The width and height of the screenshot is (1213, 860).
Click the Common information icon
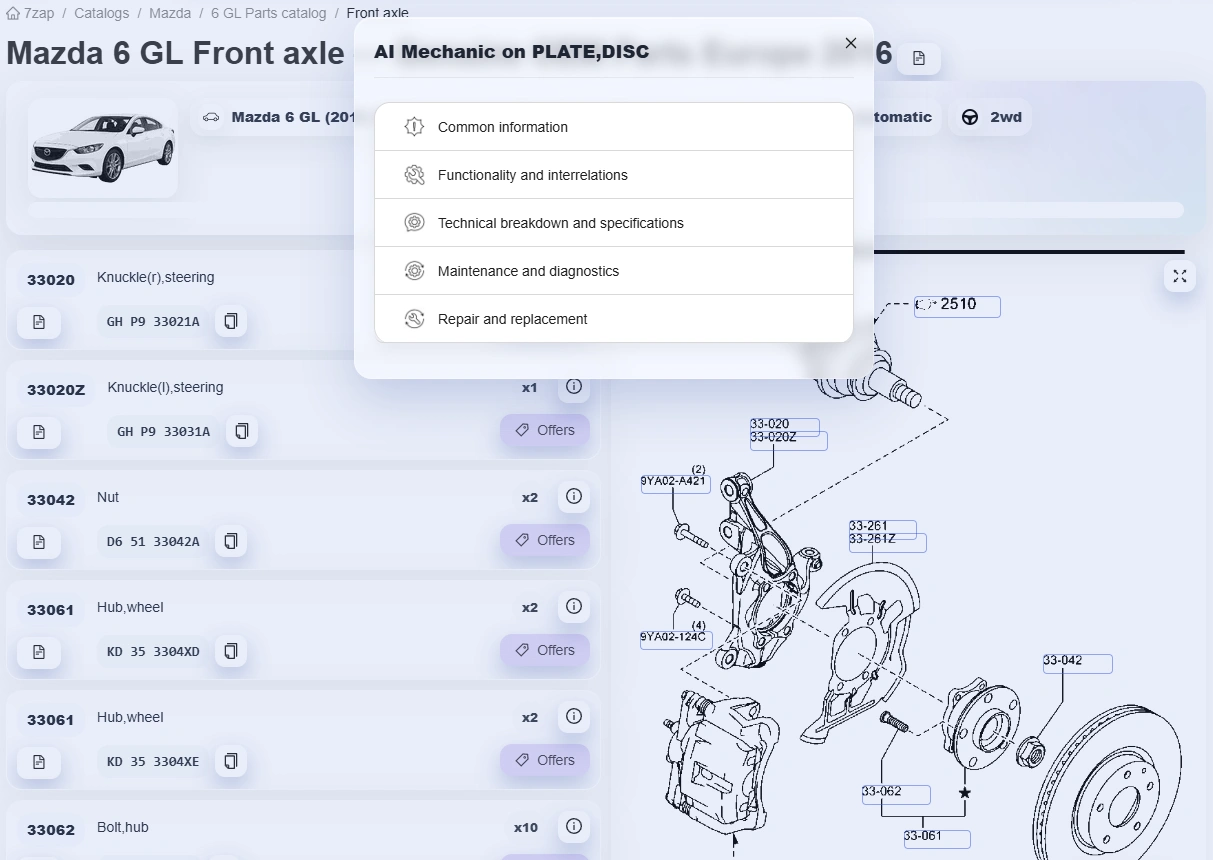tap(414, 127)
